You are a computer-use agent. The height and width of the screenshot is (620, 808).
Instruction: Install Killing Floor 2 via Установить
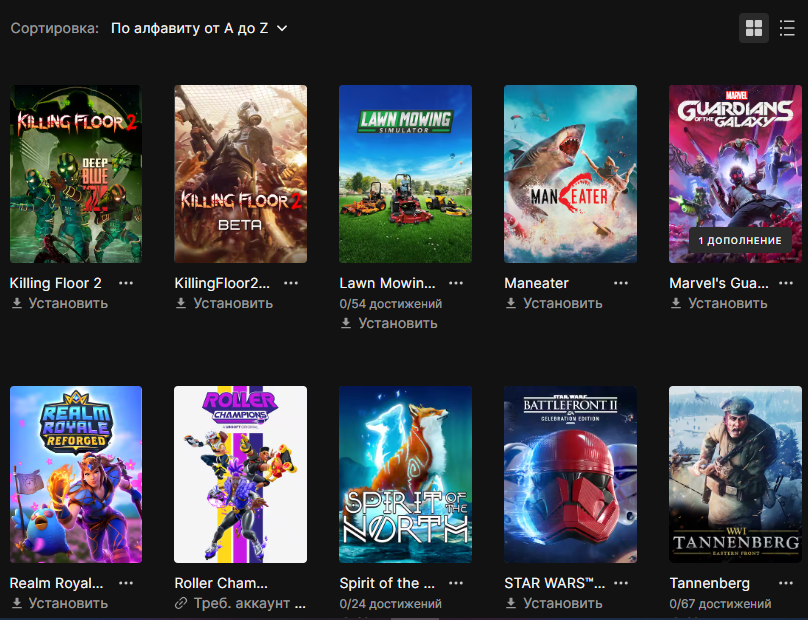coord(68,303)
